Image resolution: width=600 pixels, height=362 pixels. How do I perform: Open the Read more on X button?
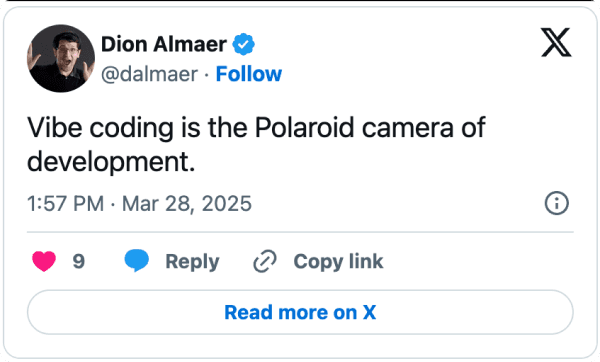pyautogui.click(x=300, y=312)
